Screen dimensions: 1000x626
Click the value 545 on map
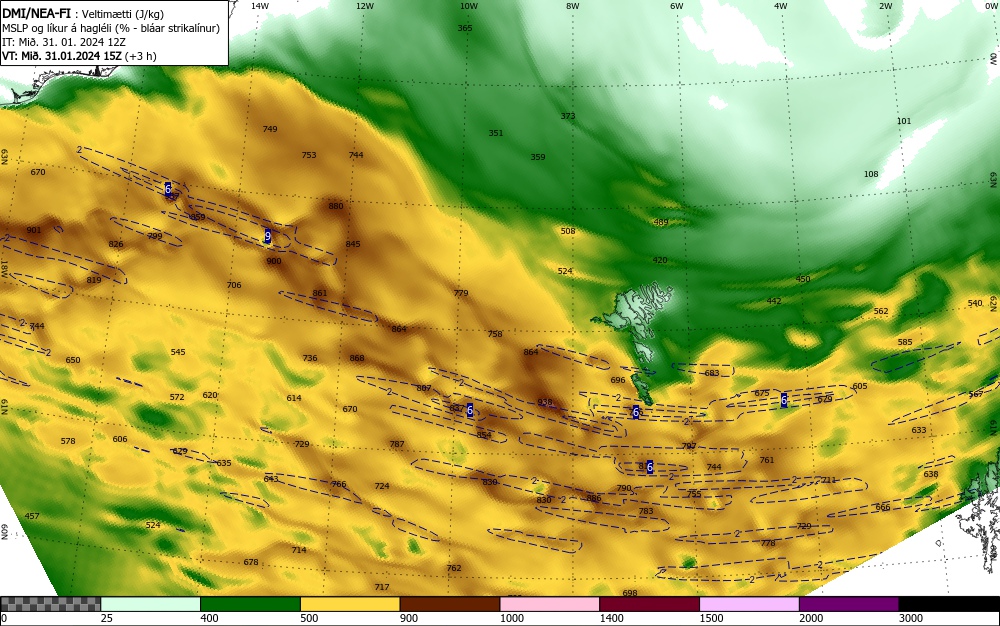178,353
